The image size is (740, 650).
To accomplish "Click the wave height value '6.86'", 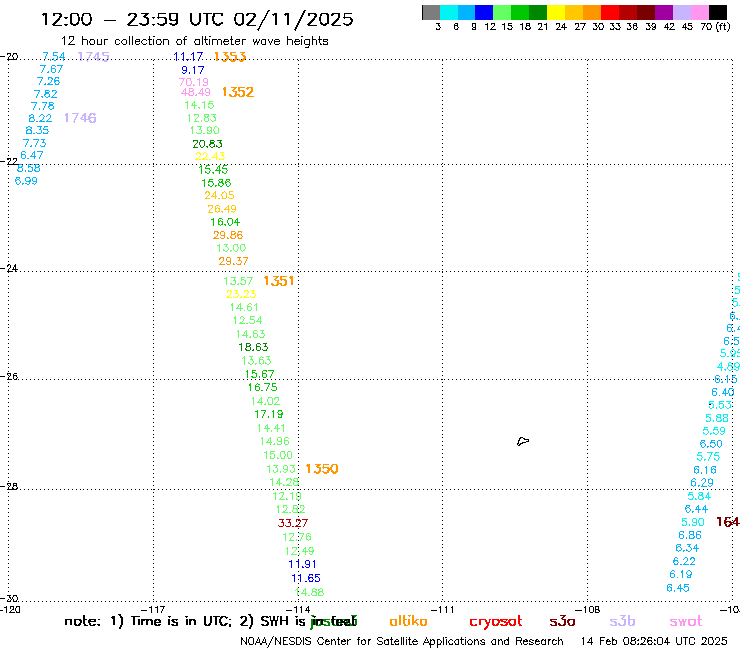I will pyautogui.click(x=690, y=536).
